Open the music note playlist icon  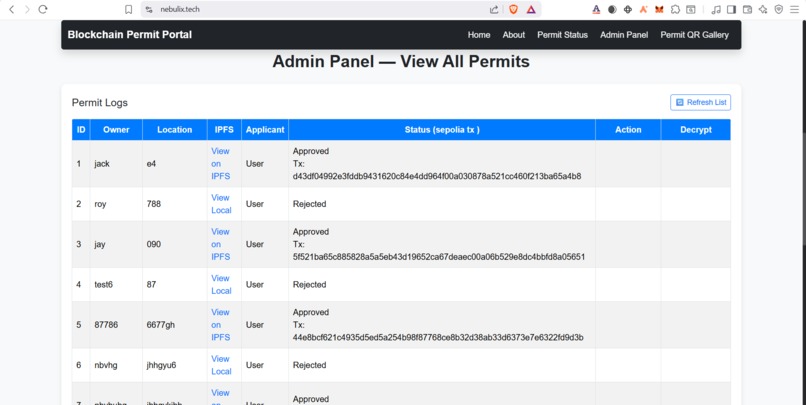(x=716, y=9)
